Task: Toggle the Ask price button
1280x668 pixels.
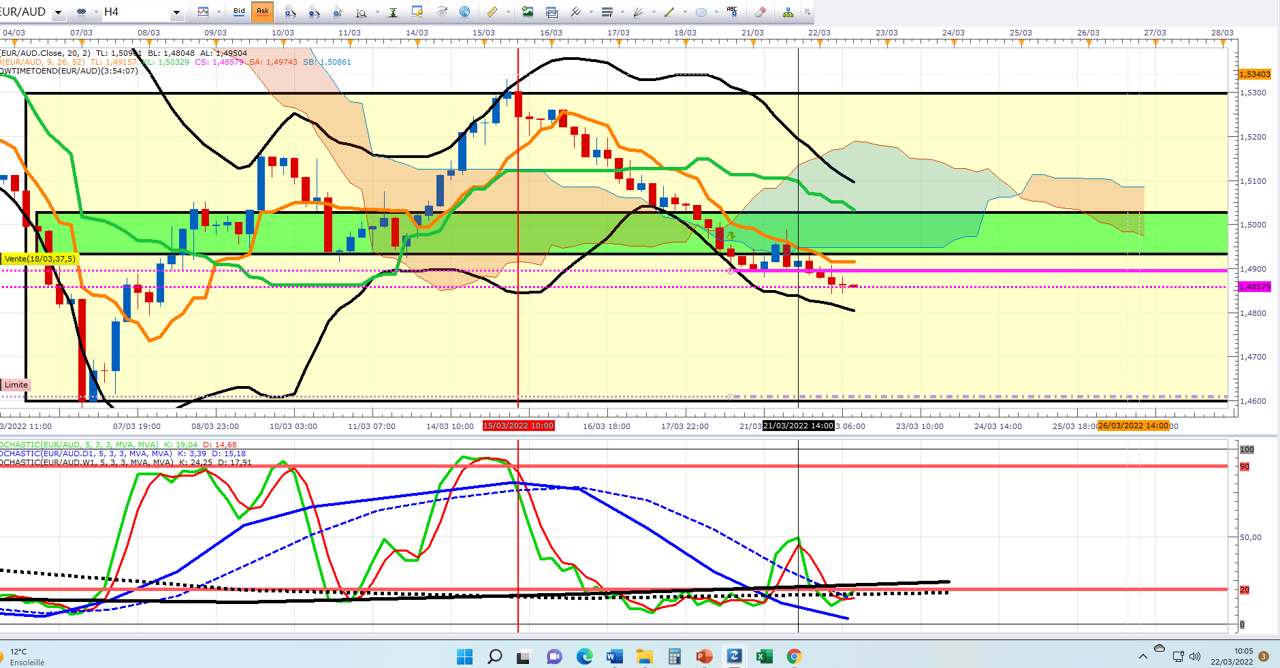Action: click(x=262, y=12)
